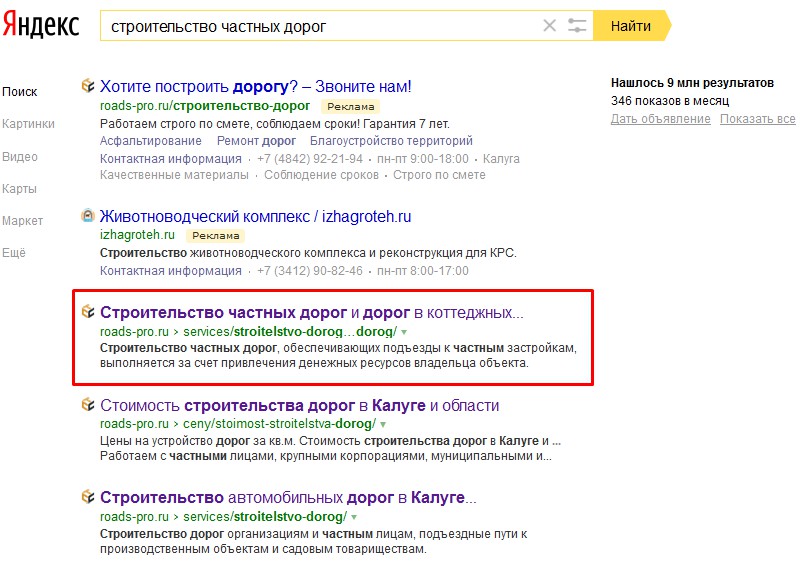Open 'Животноводческий комплекс / izhagroteh.ru' ad
802x561 pixels.
pos(255,216)
